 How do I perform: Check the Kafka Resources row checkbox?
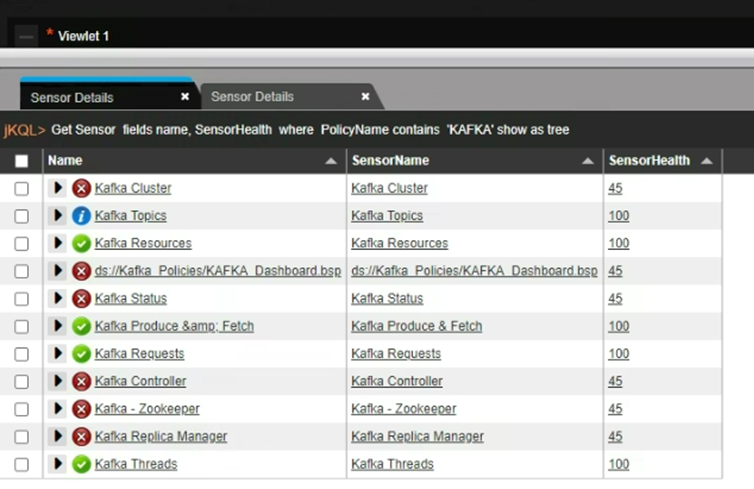click(x=21, y=244)
